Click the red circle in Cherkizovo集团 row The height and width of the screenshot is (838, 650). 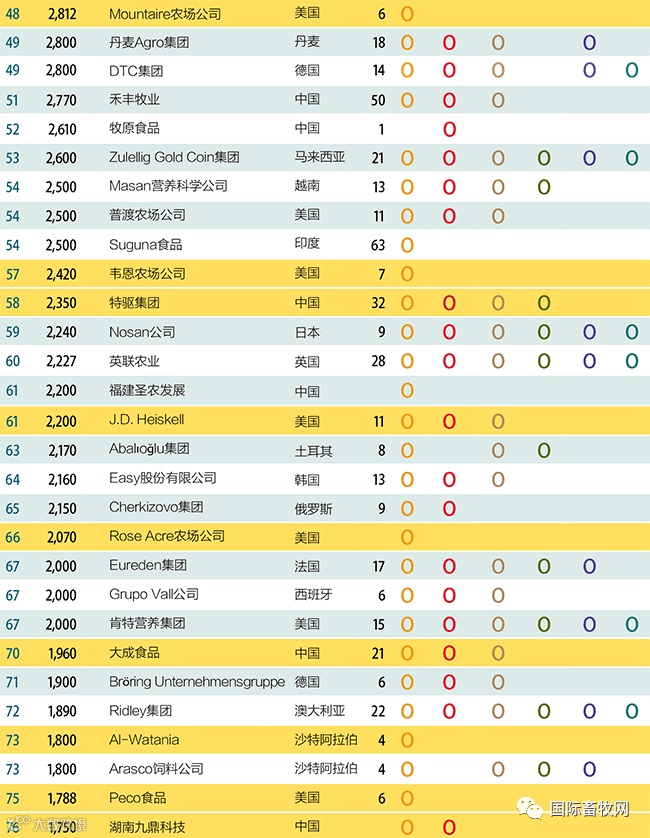pos(450,508)
